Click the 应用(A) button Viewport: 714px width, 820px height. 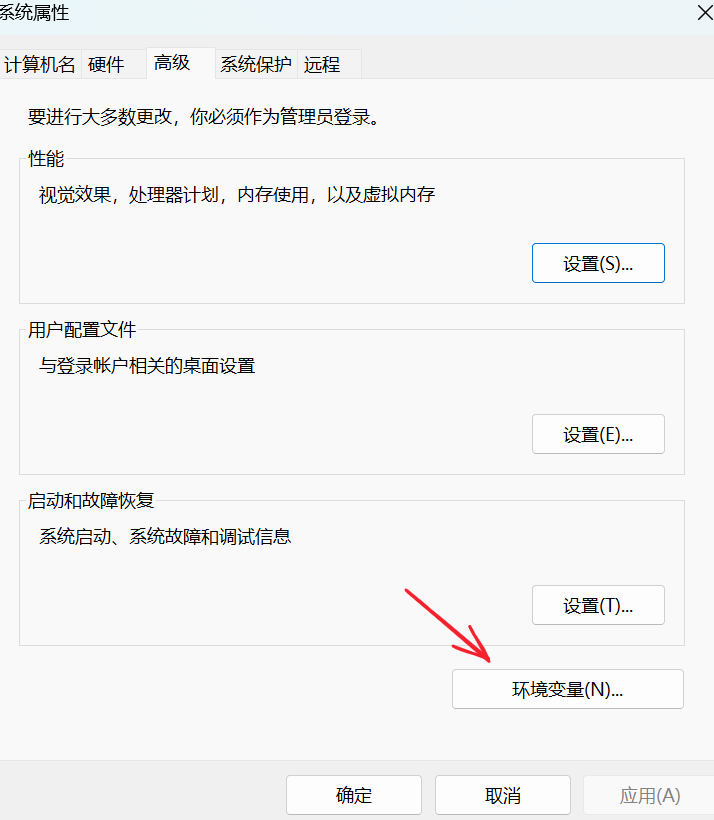point(649,796)
